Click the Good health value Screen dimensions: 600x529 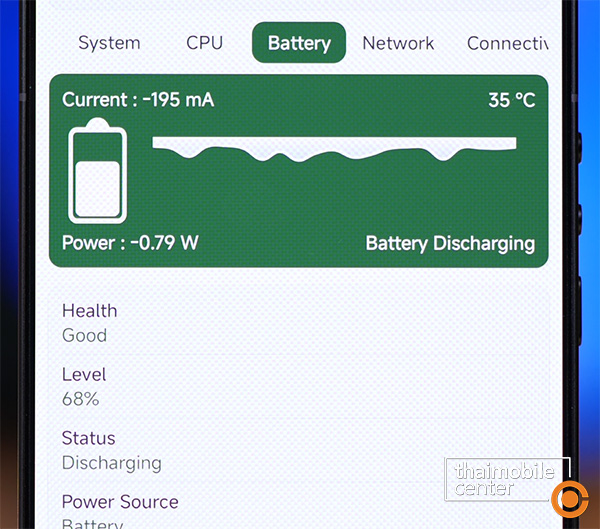[x=84, y=335]
